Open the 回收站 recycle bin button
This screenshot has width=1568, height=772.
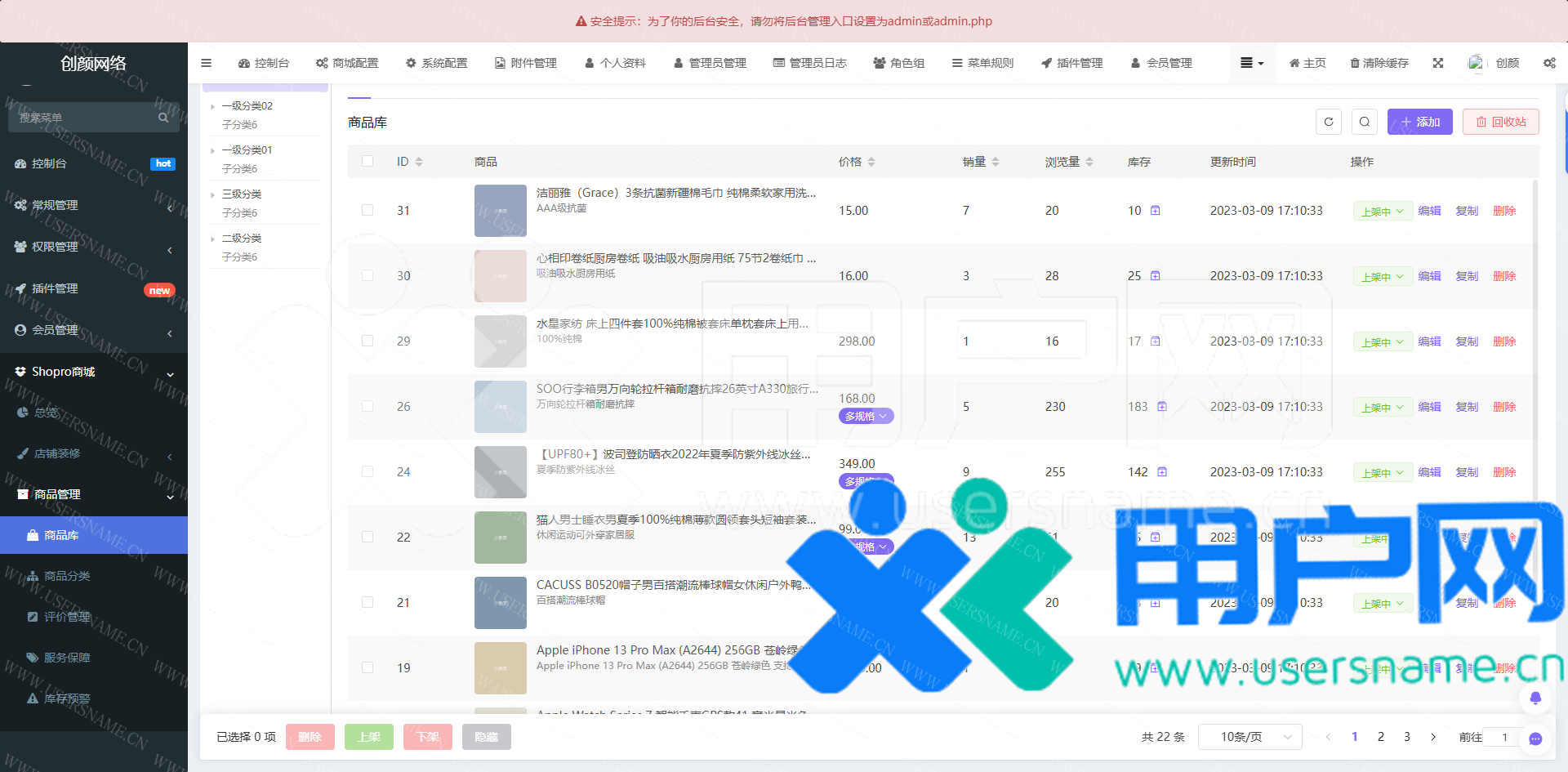pyautogui.click(x=1500, y=122)
